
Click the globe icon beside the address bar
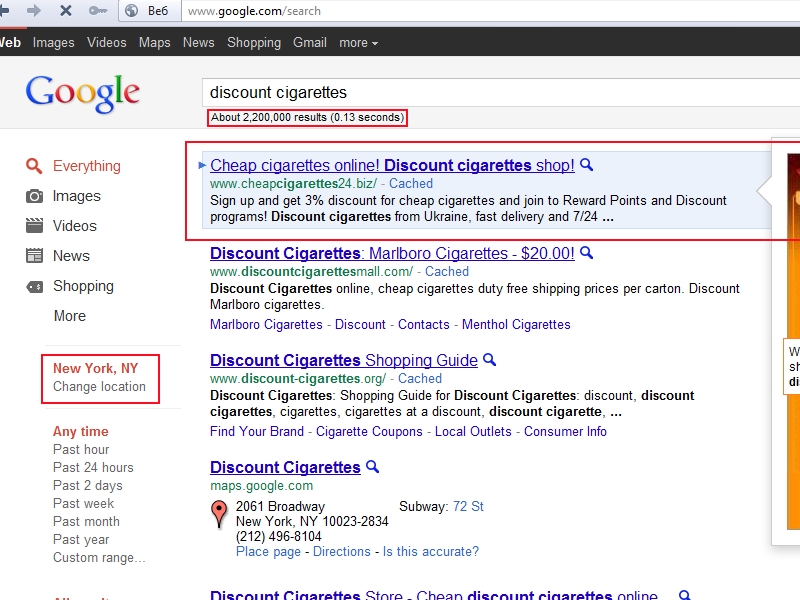tap(132, 11)
